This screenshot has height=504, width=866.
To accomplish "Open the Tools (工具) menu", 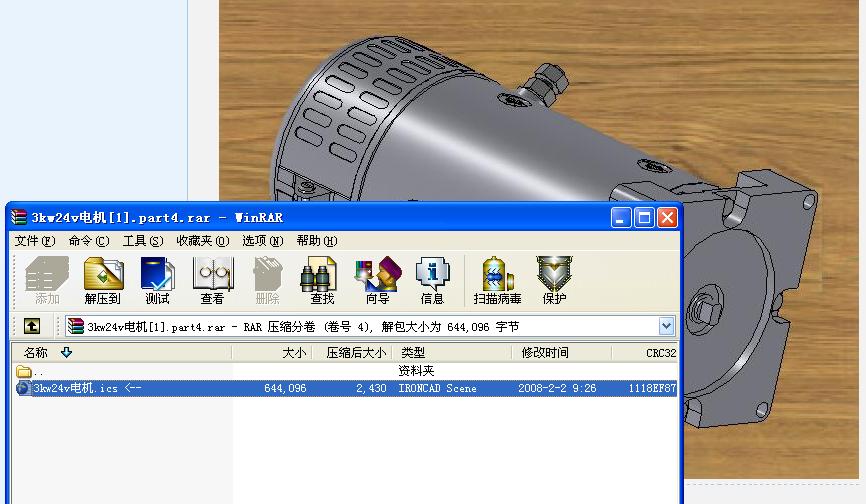I will click(142, 241).
